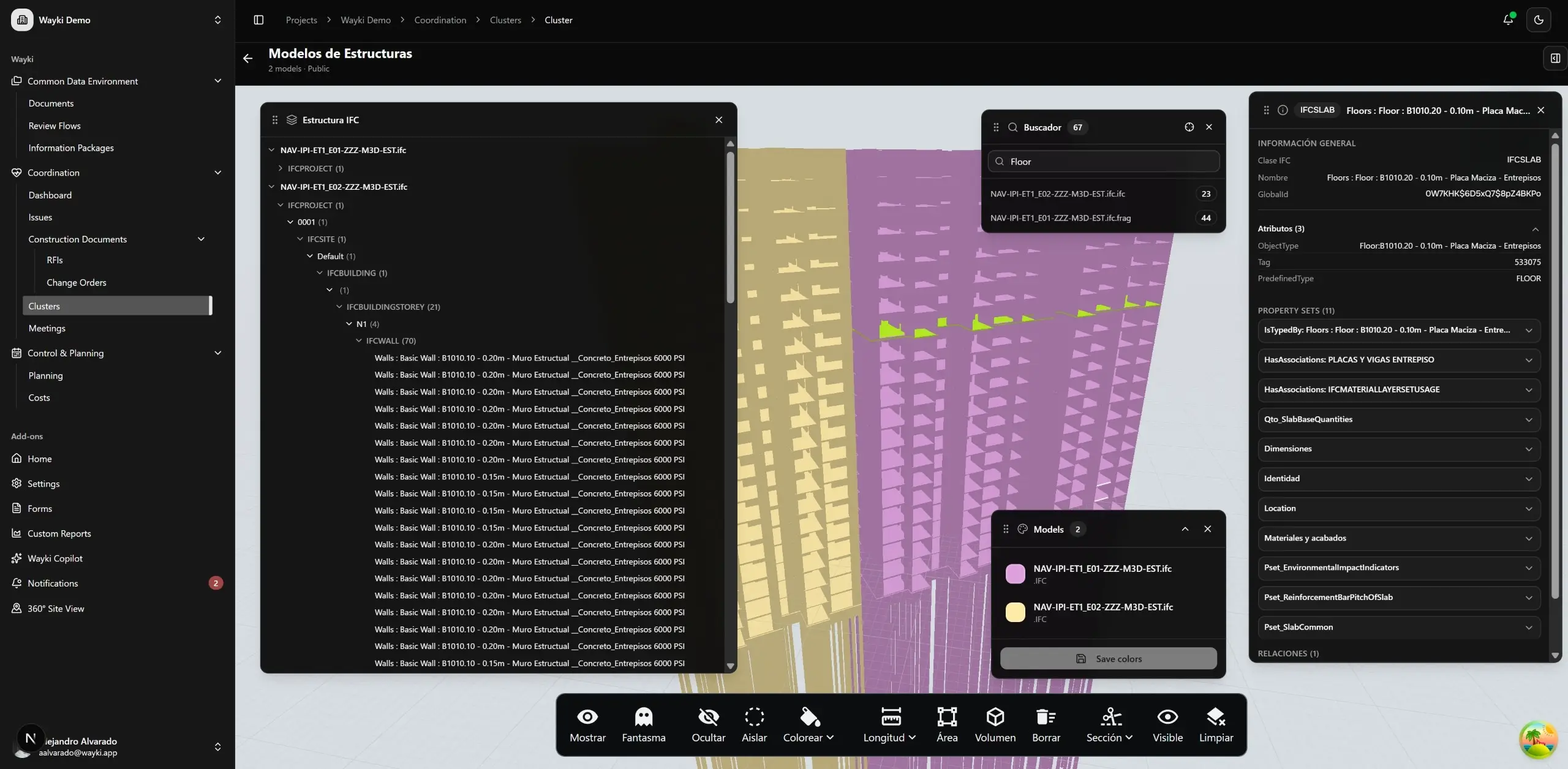Open the Colorear paint bucket tool
This screenshot has height=769, width=1568.
click(809, 725)
